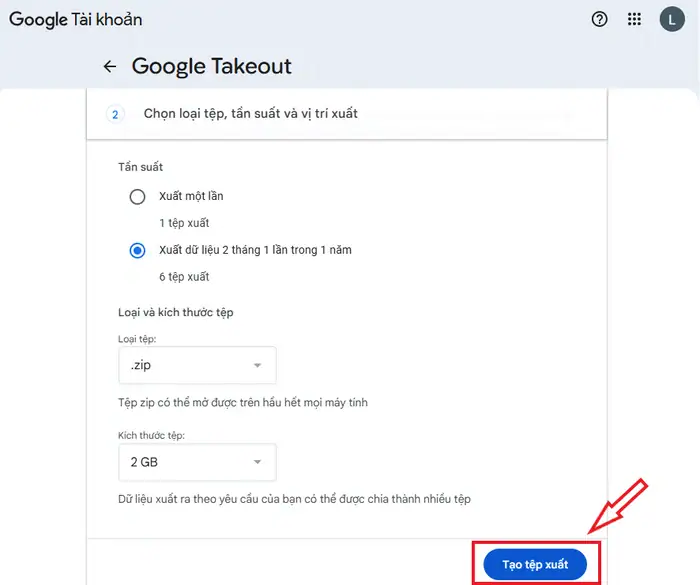Open the Google apps grid launcher

pos(634,19)
